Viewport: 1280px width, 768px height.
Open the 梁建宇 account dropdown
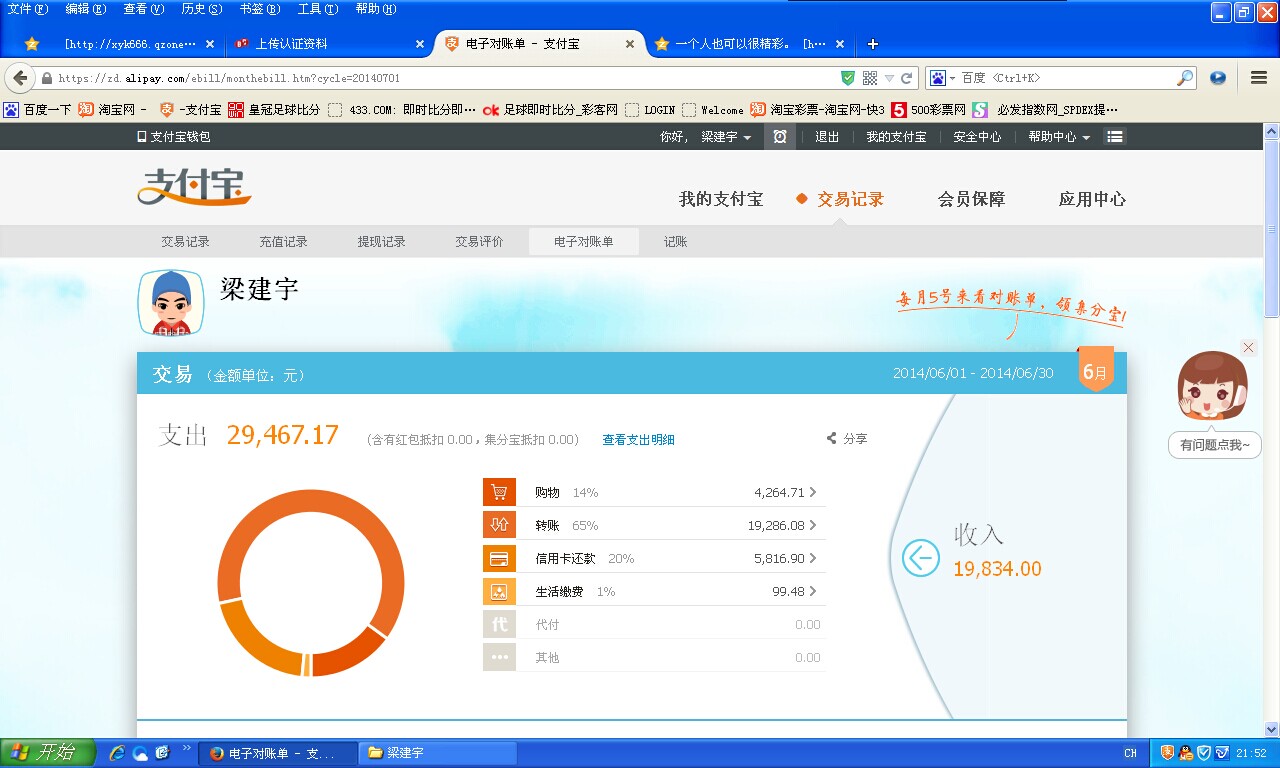coord(726,137)
